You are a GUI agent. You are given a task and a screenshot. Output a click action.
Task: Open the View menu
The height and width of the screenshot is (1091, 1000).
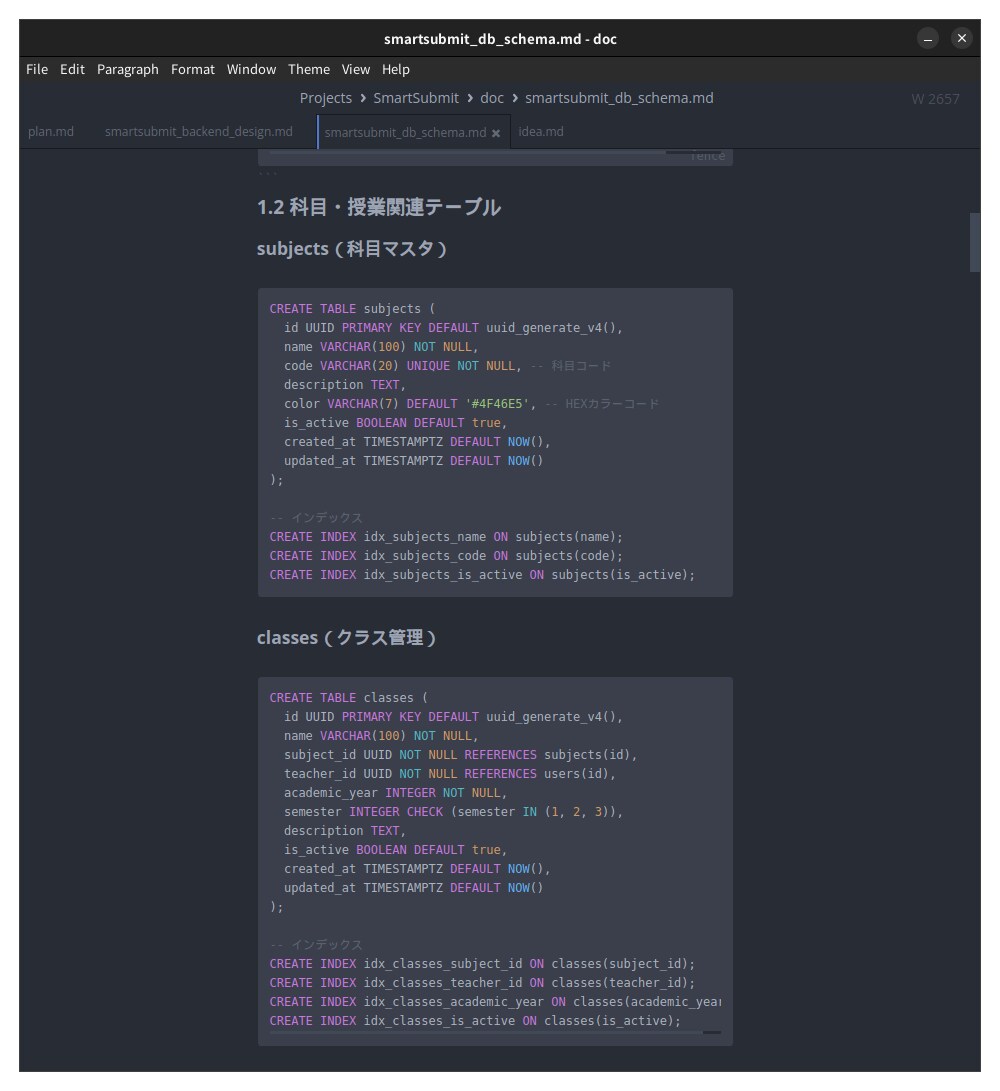point(356,70)
